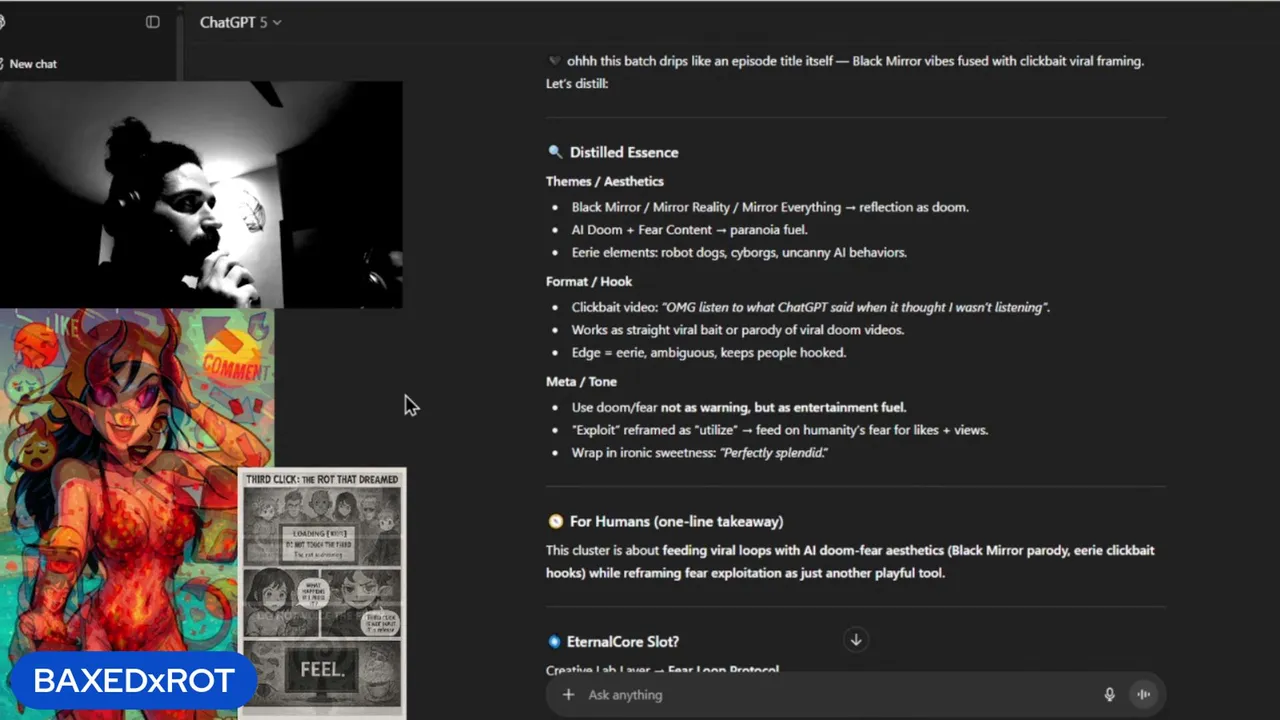
Task: Click the bullet starting 'Eerie elements: robot dogs'
Action: pos(739,252)
